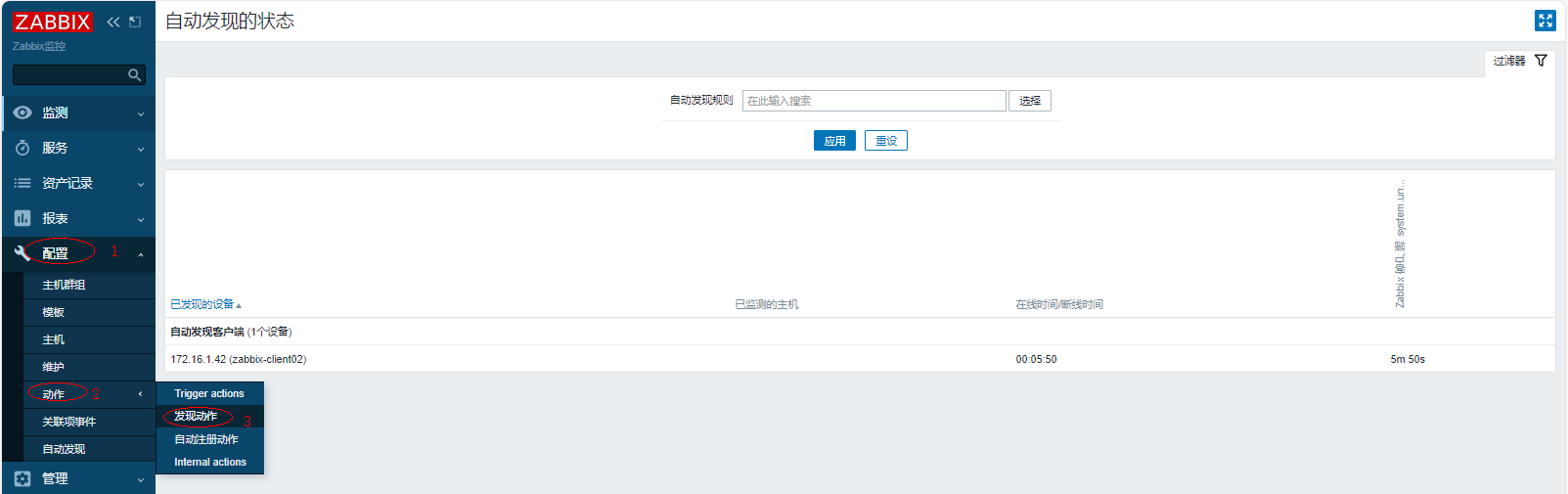Expand the 动作 actions submenu arrow

click(140, 394)
